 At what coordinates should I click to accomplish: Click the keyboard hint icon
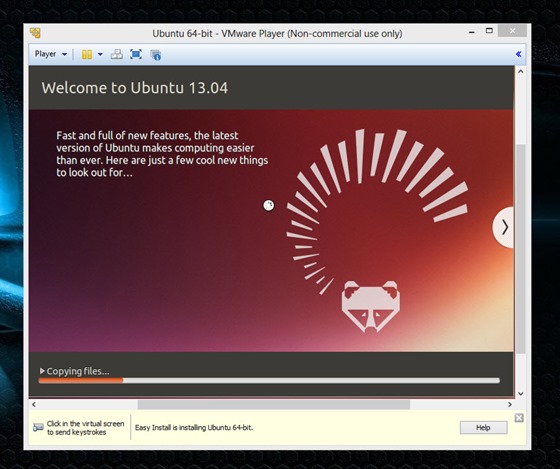[38, 427]
